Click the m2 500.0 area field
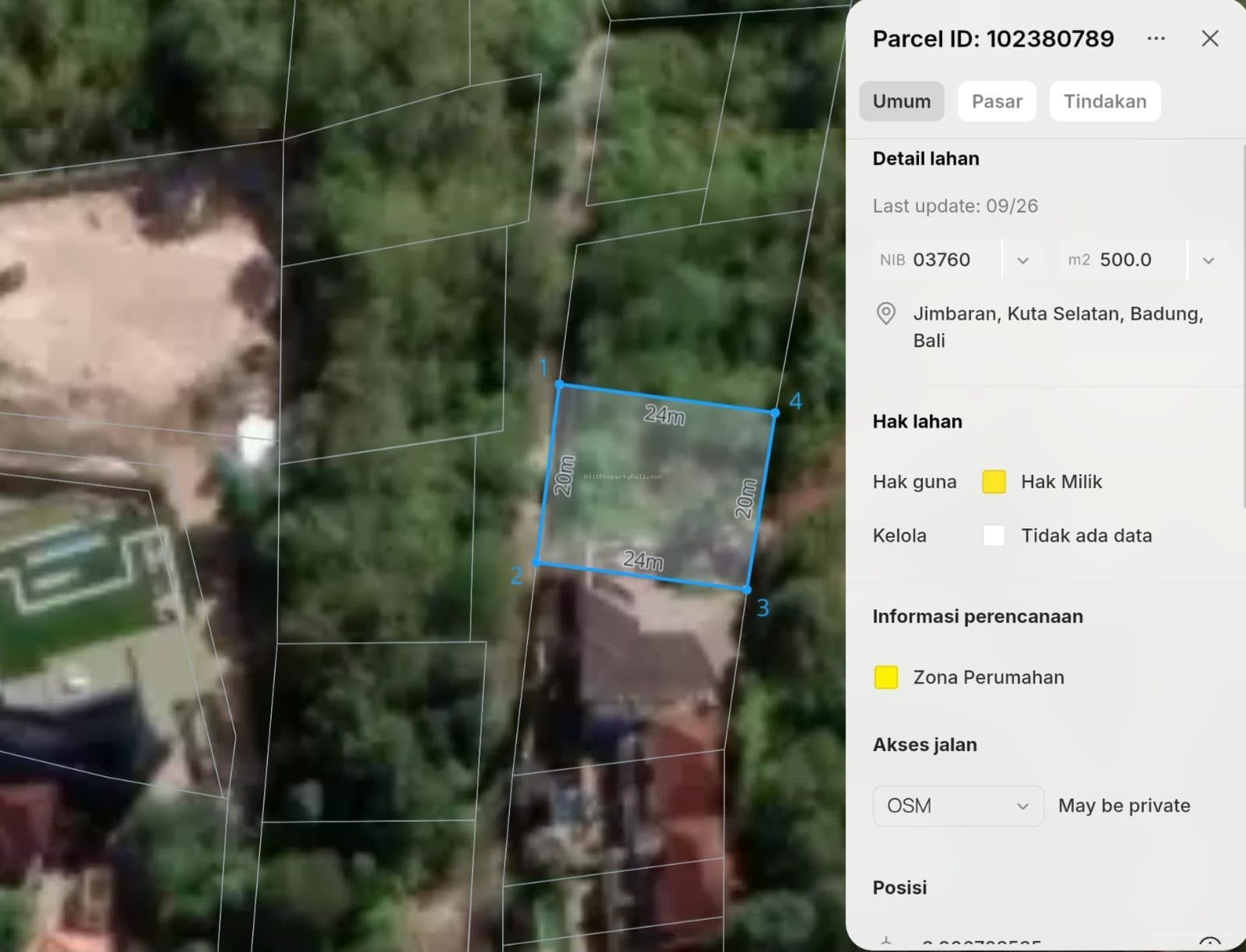1246x952 pixels. (x=1123, y=260)
